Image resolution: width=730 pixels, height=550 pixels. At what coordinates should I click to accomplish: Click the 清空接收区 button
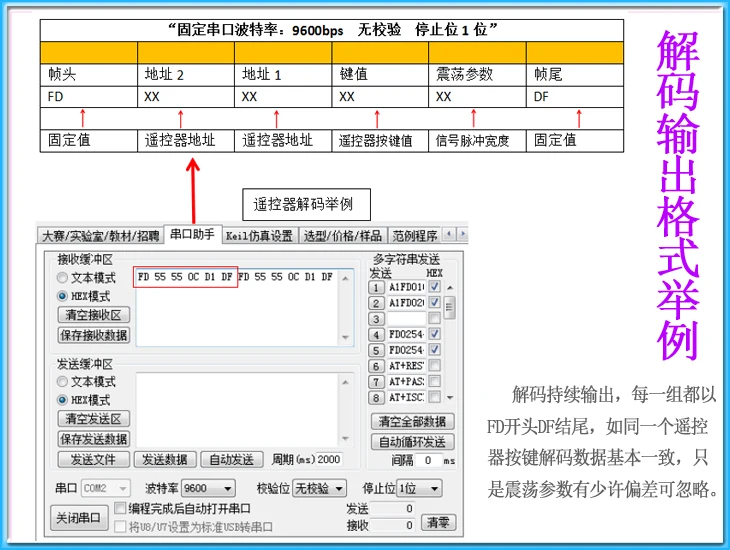coord(94,315)
